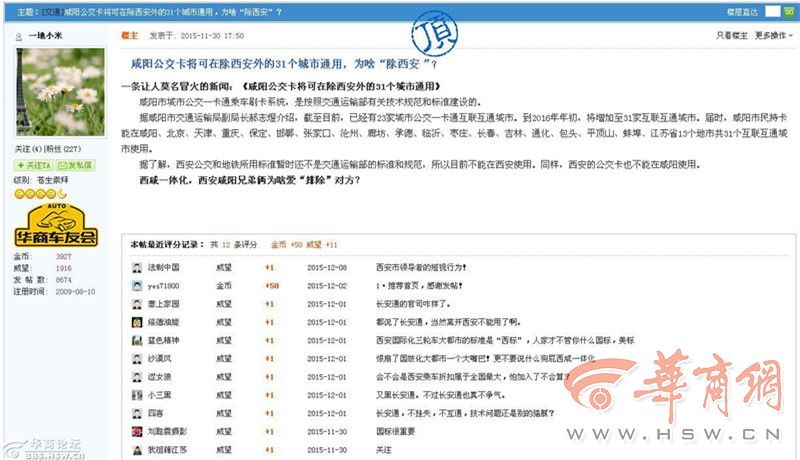Open 一地小米 user profile link
Viewport: 800px width, 460px height.
tap(47, 35)
